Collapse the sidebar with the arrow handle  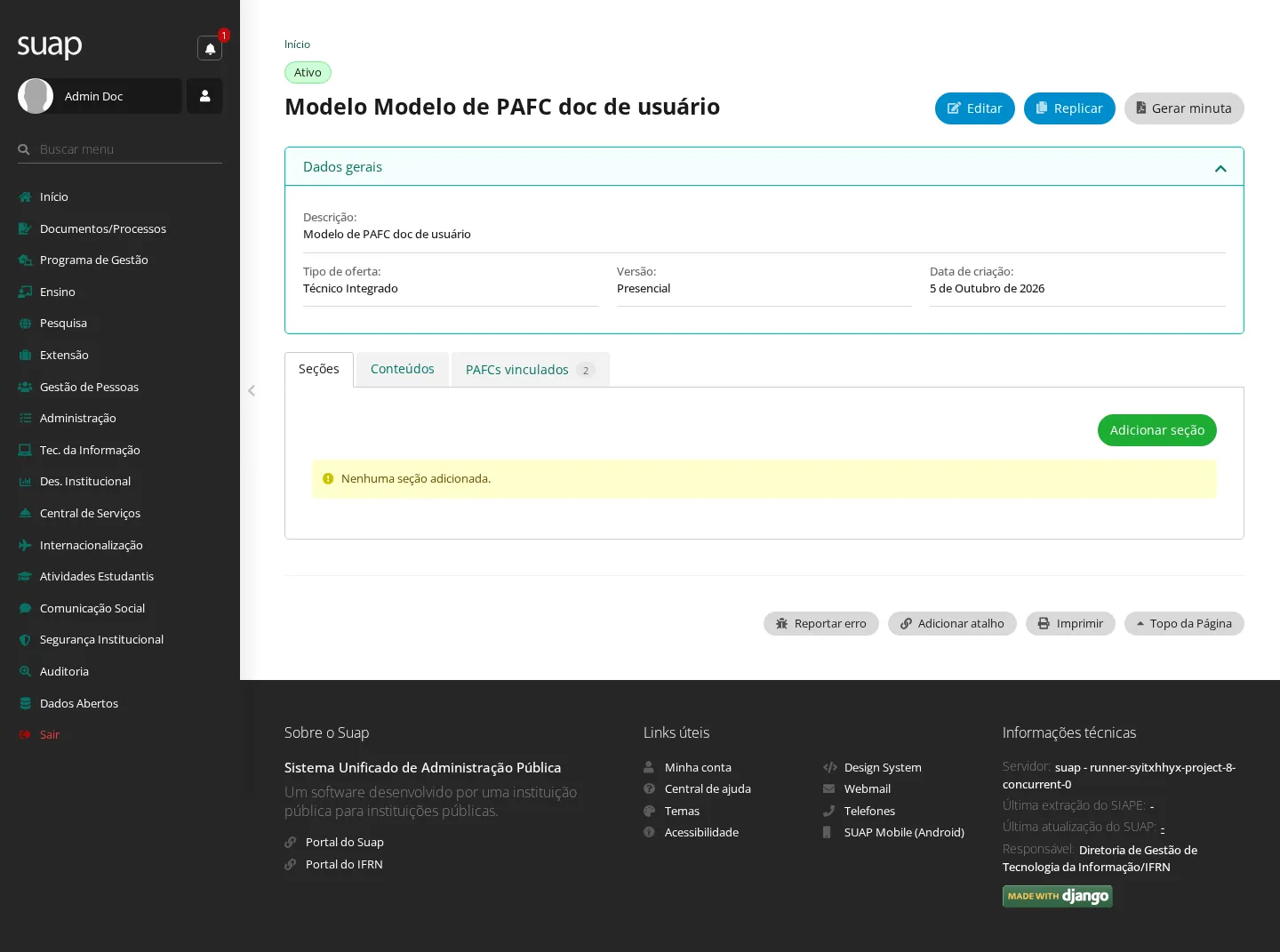click(252, 390)
